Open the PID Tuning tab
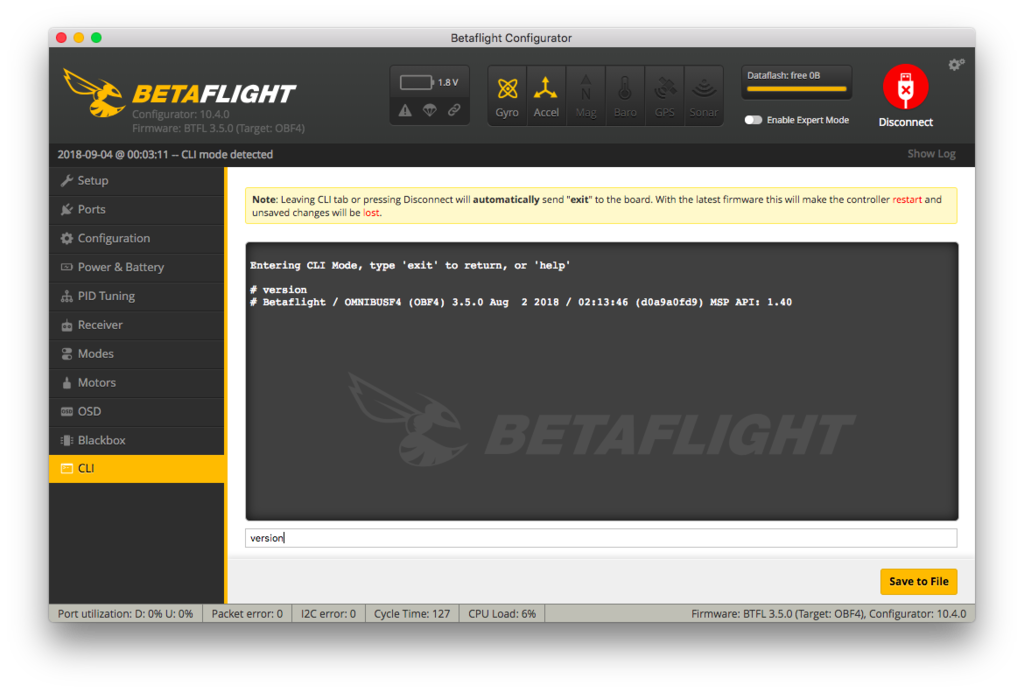The image size is (1024, 692). tap(136, 296)
